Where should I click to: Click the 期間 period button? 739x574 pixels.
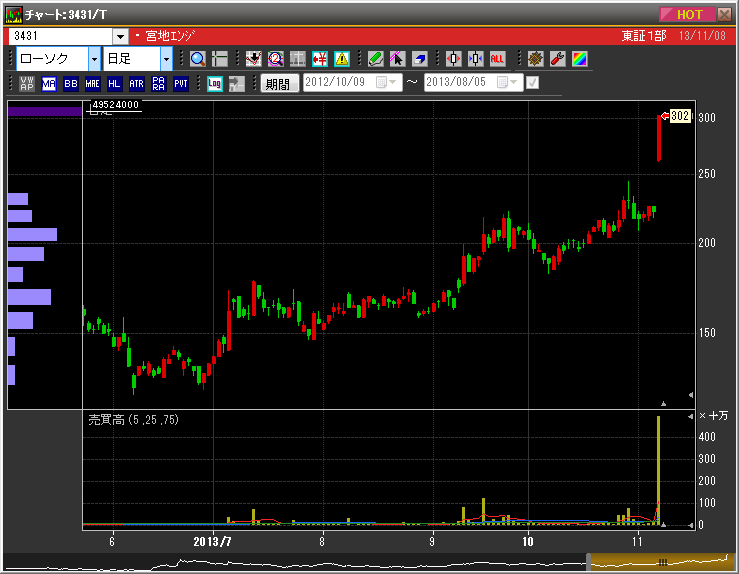click(277, 84)
